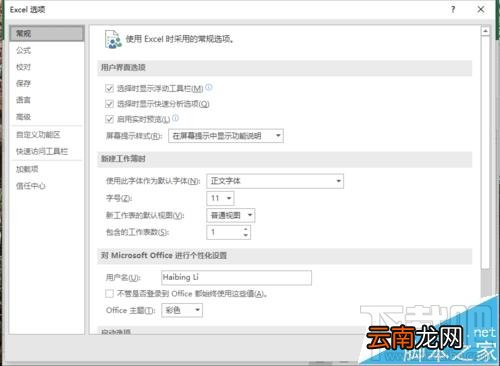Open the 字号 font size dropdown
Screen dimensions: 500x366
(x=220, y=198)
